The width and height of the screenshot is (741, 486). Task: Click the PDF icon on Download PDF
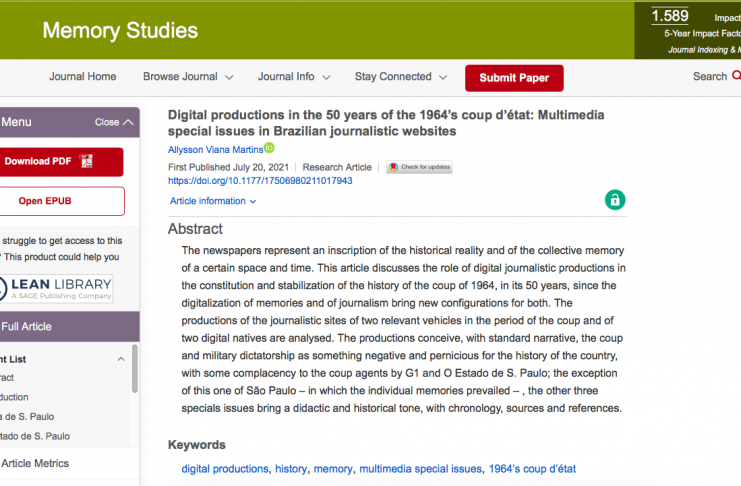[x=86, y=161]
